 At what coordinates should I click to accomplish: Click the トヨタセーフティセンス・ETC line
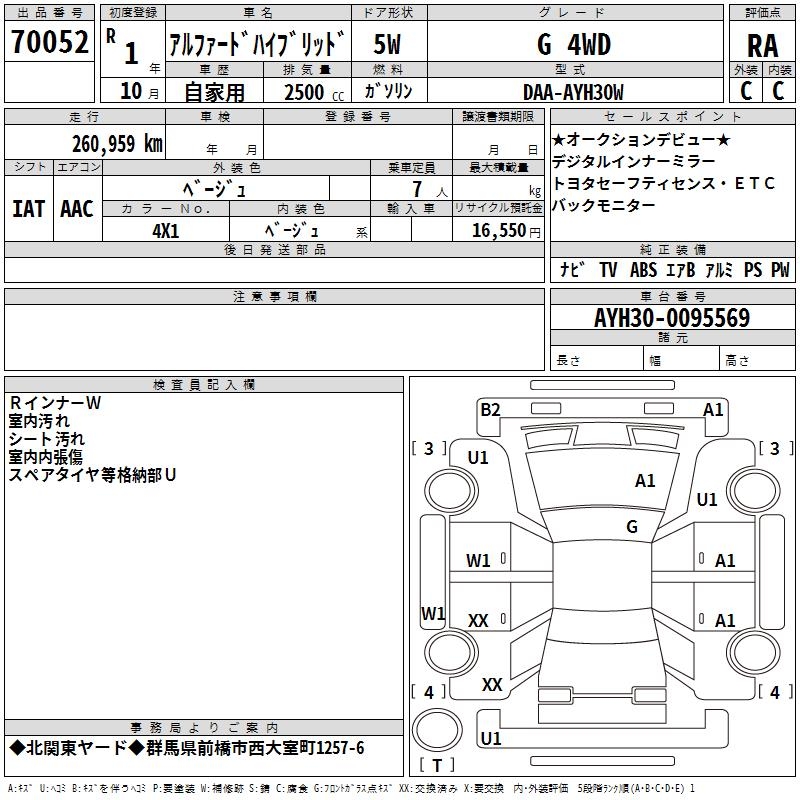[664, 183]
